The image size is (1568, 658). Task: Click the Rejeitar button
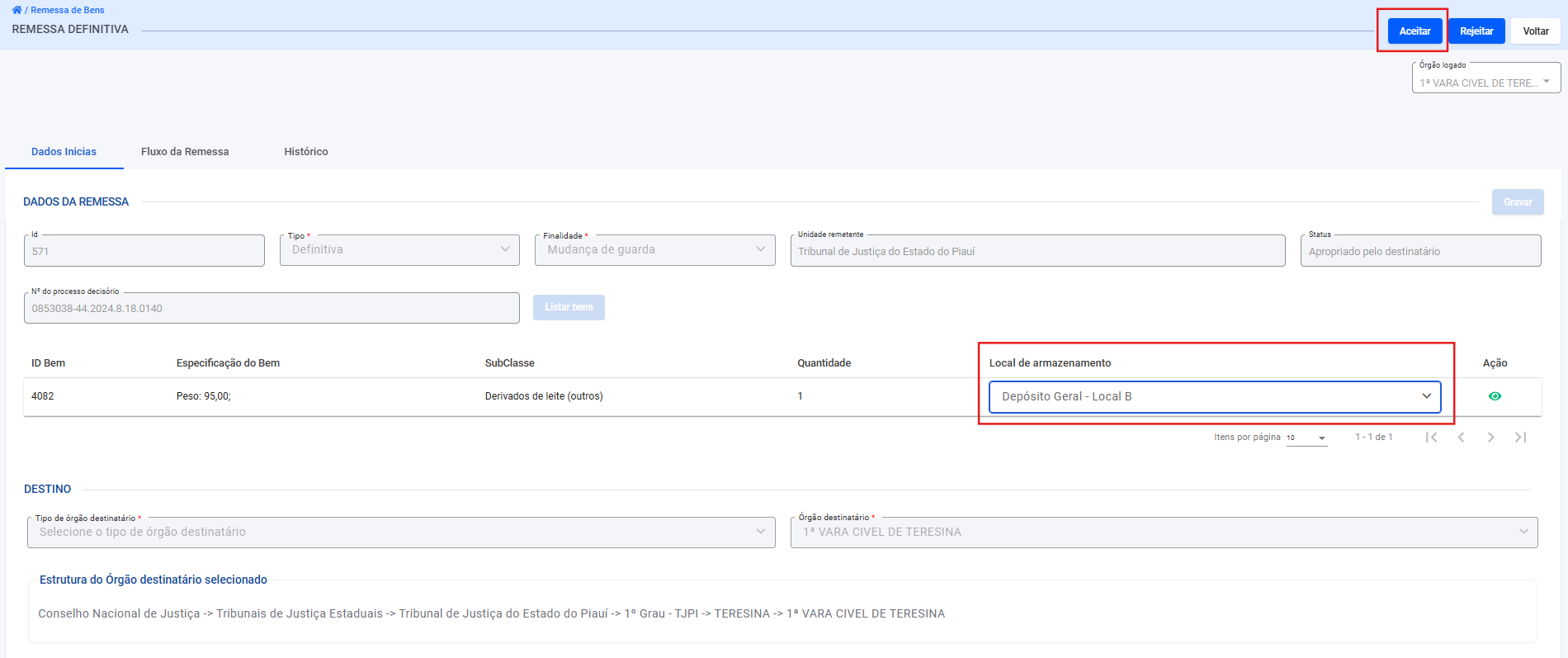click(1476, 31)
